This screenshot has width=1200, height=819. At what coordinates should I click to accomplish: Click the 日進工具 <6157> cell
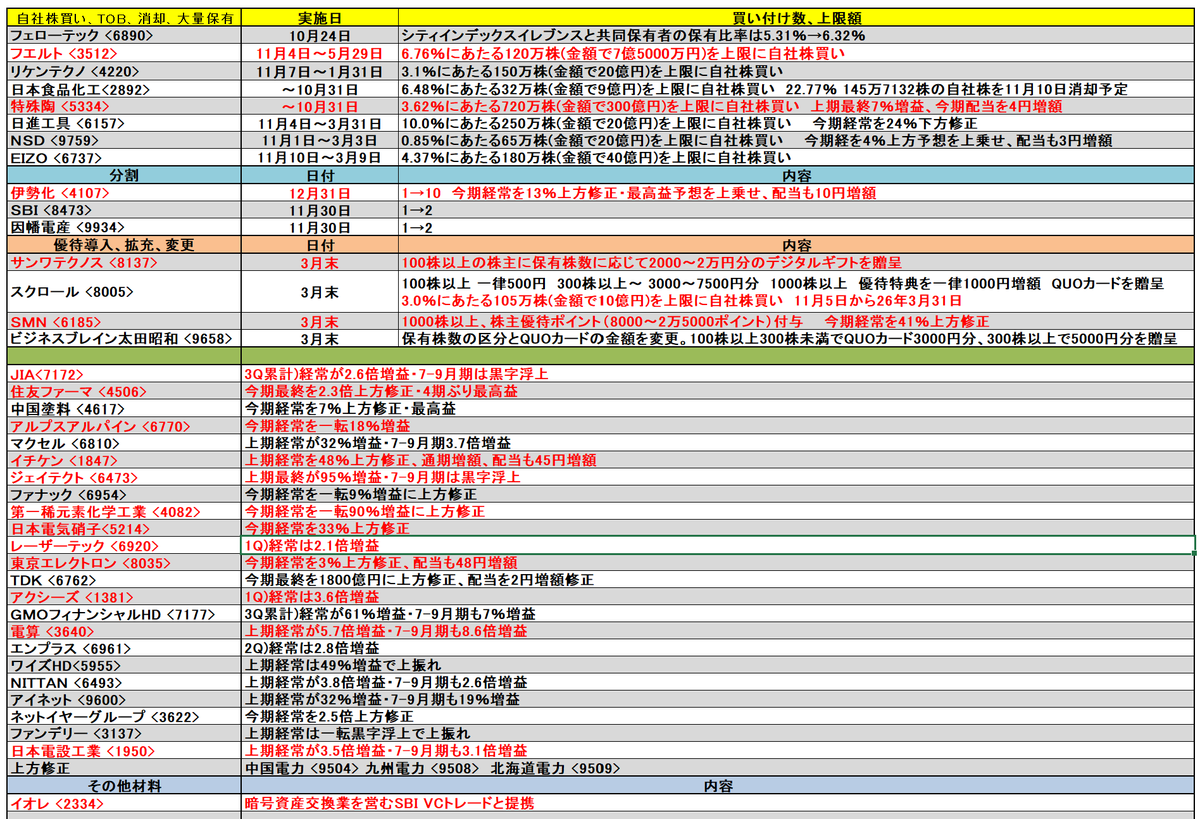124,122
